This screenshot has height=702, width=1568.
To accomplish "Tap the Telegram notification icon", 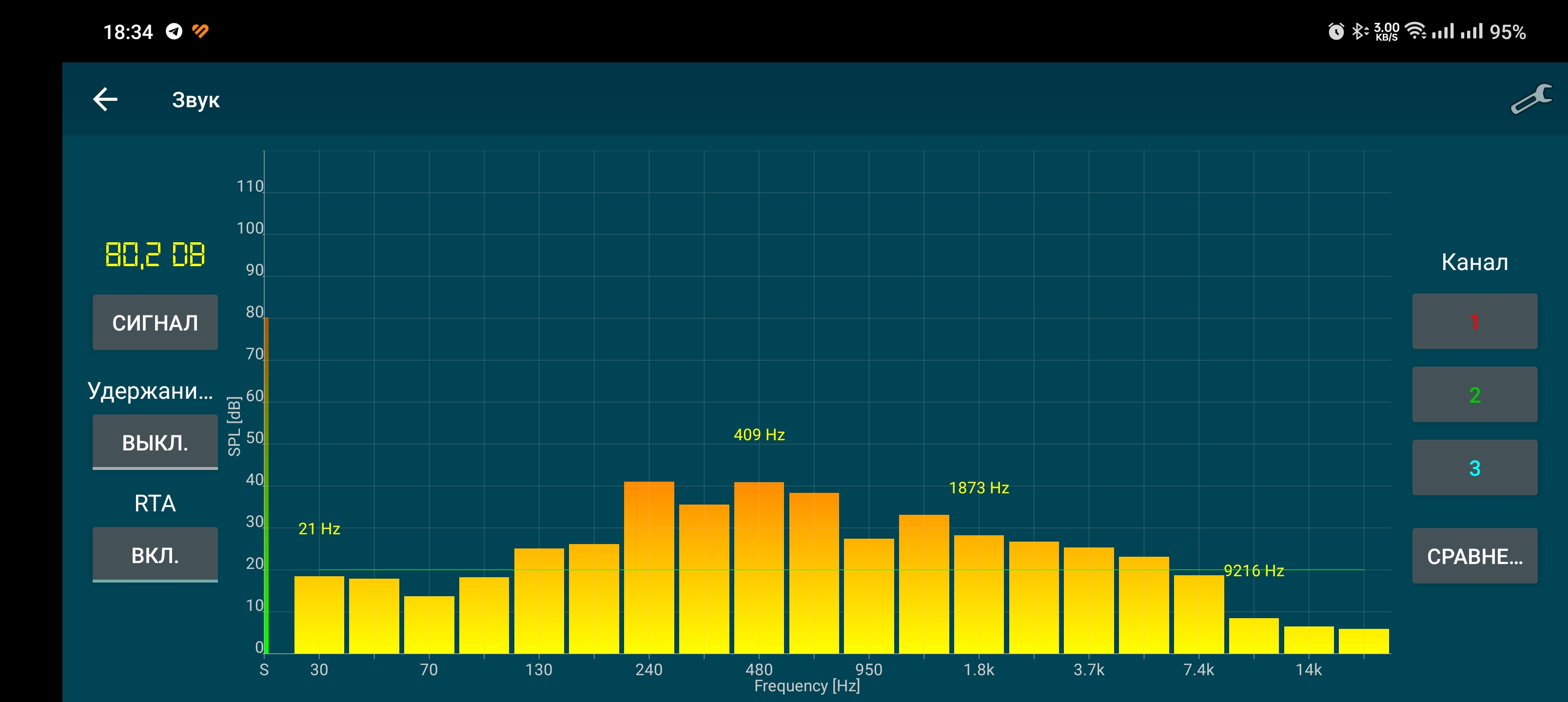I will click(x=174, y=31).
